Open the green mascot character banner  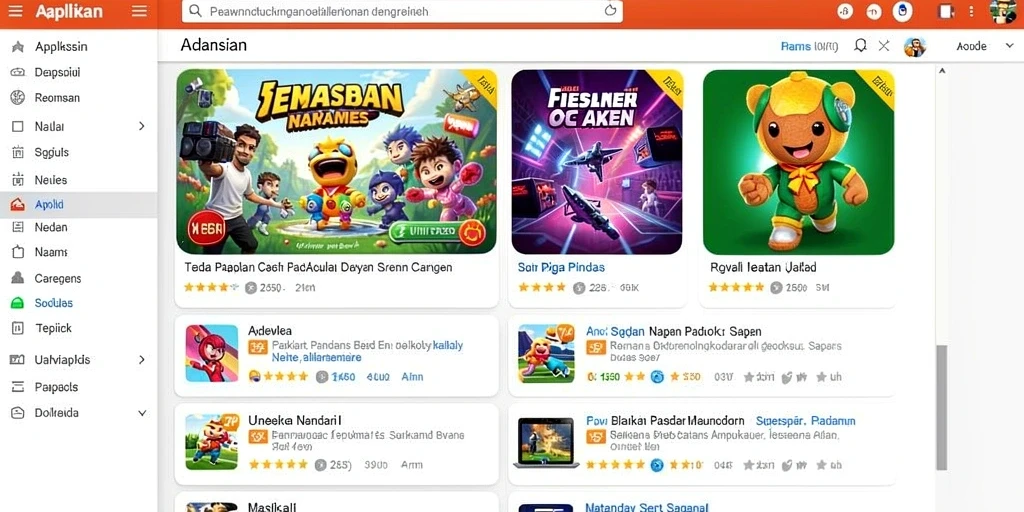tap(798, 162)
